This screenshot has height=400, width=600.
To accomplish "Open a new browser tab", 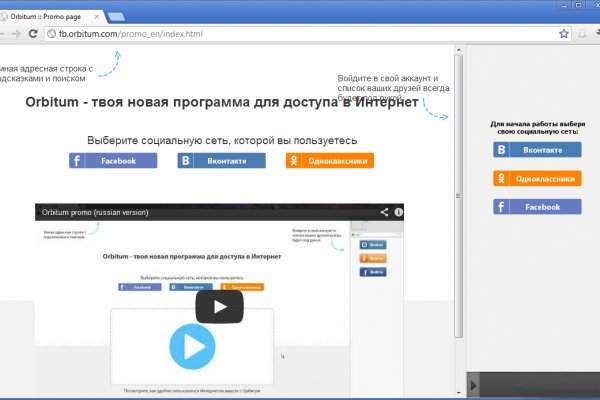I will coord(115,16).
